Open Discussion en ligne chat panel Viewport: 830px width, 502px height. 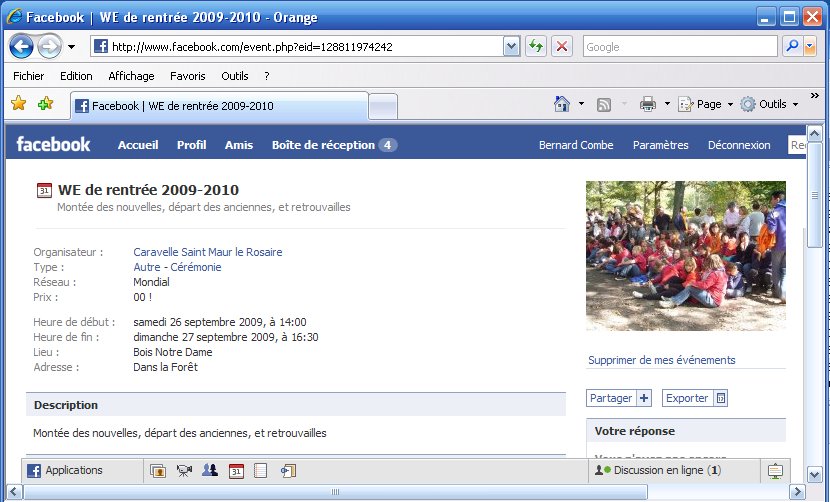click(674, 470)
